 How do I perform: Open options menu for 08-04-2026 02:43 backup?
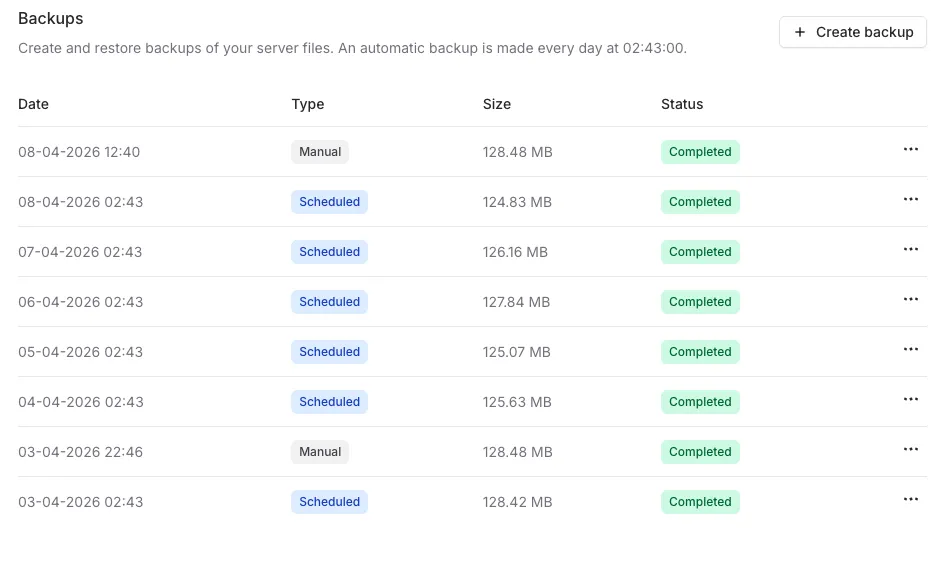[x=911, y=199]
